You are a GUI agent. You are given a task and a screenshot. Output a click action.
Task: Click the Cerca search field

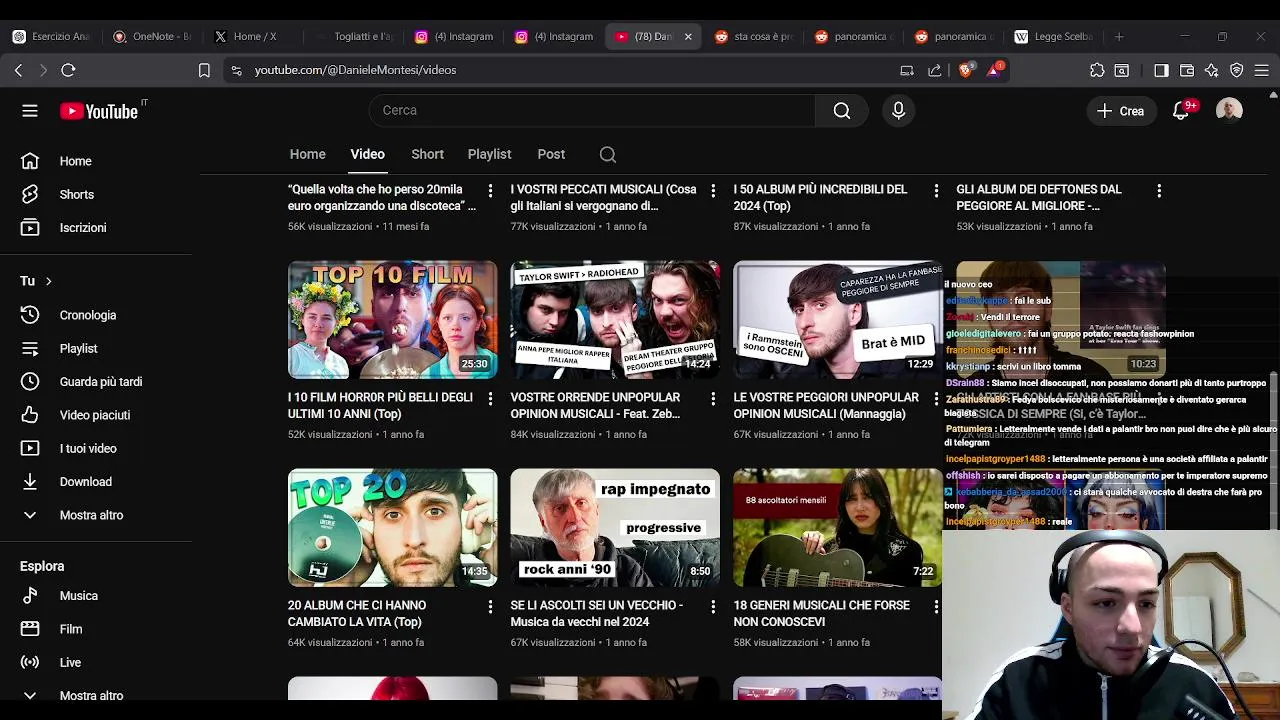coord(592,111)
